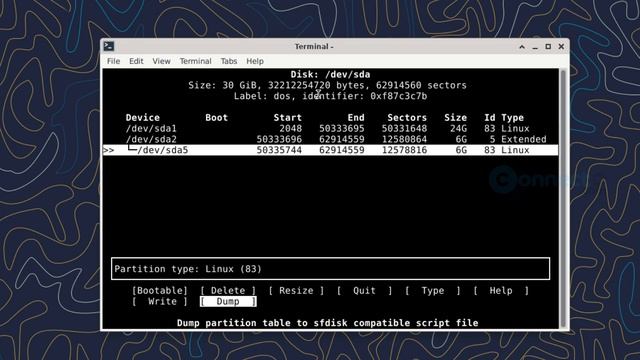Viewport: 640px width, 360px height.
Task: Click the 50335744 start value
Action: click(279, 150)
